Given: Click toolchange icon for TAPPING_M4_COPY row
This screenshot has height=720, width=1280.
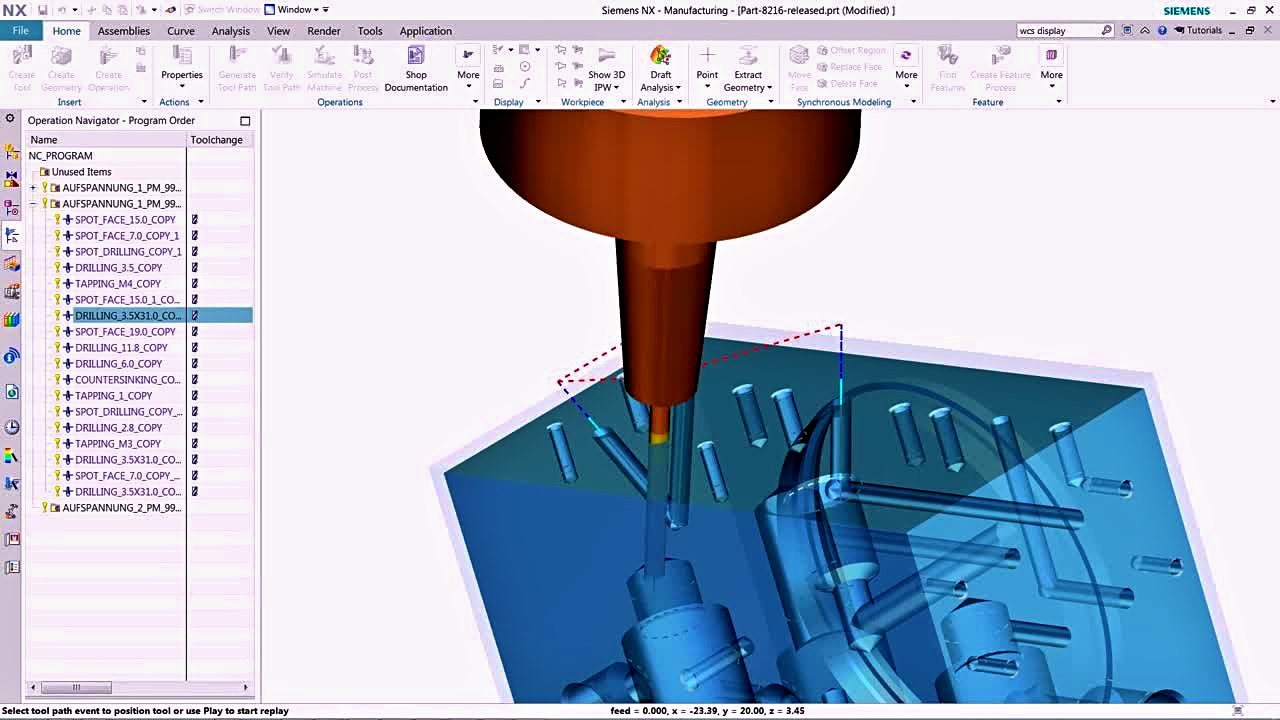Looking at the screenshot, I should coord(195,284).
